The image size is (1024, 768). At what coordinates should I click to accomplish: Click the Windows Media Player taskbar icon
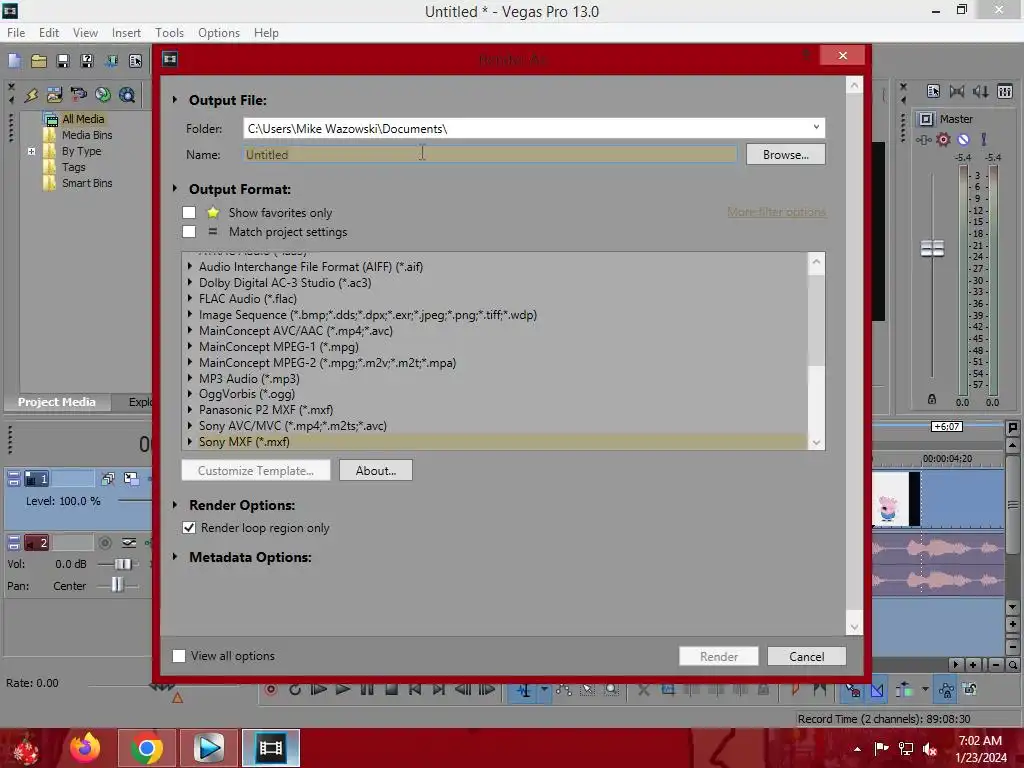pyautogui.click(x=210, y=748)
